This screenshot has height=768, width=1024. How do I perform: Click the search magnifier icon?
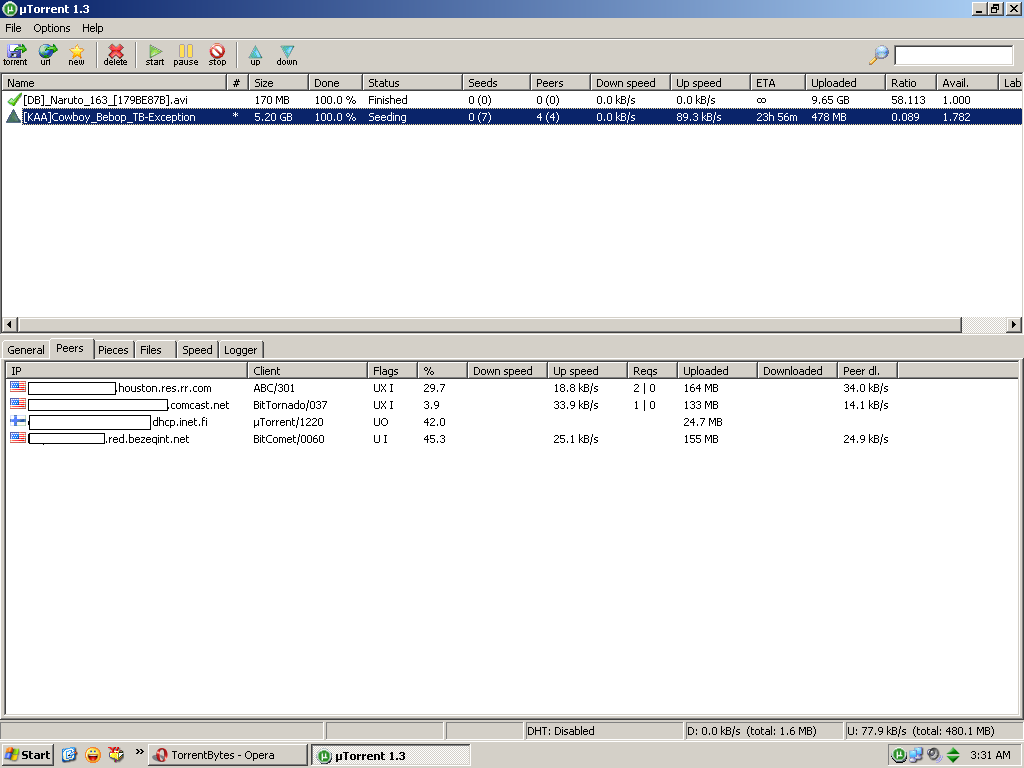tap(878, 55)
